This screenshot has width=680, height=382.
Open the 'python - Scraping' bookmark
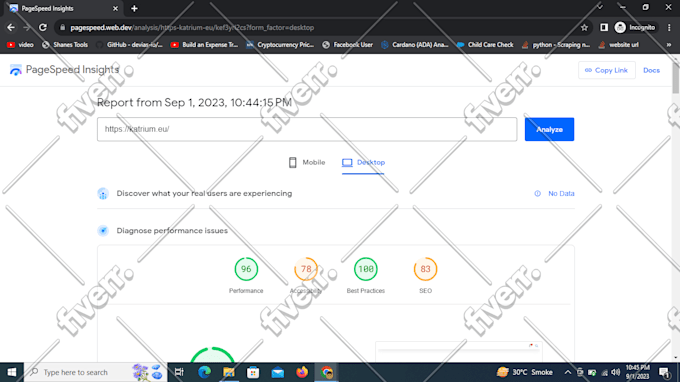coord(556,45)
